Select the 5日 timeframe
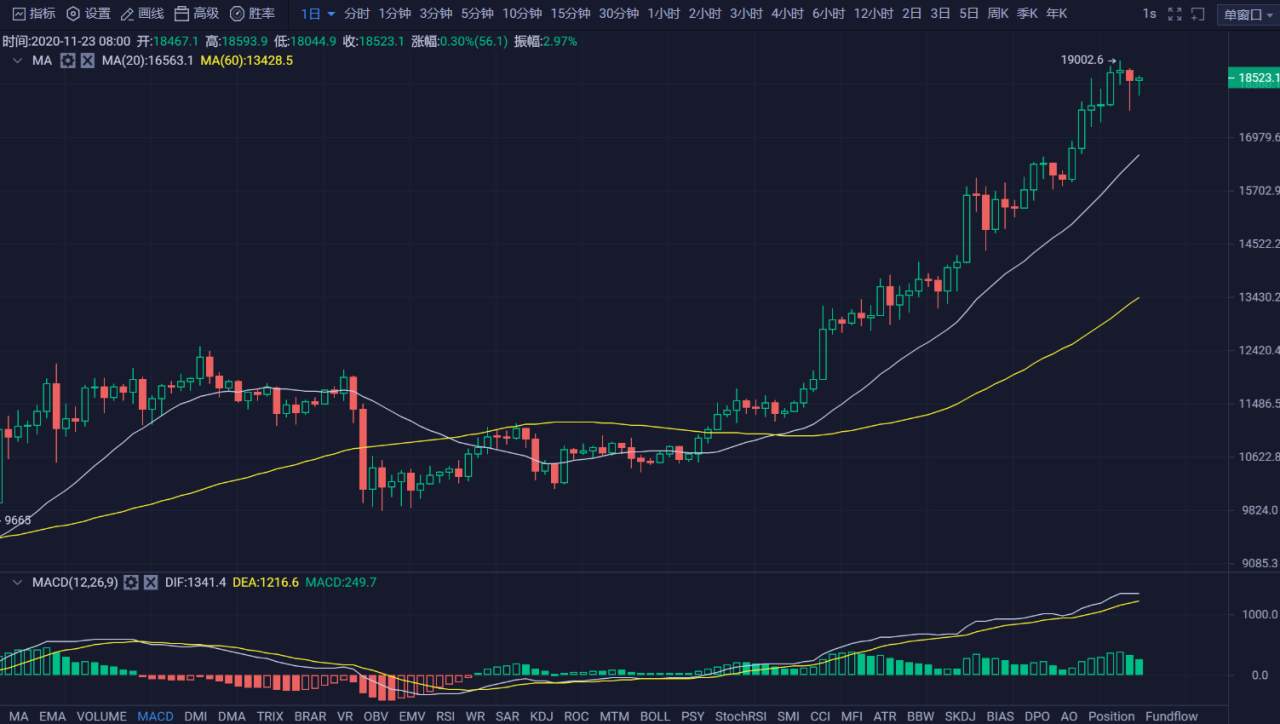Image resolution: width=1280 pixels, height=724 pixels. (968, 14)
